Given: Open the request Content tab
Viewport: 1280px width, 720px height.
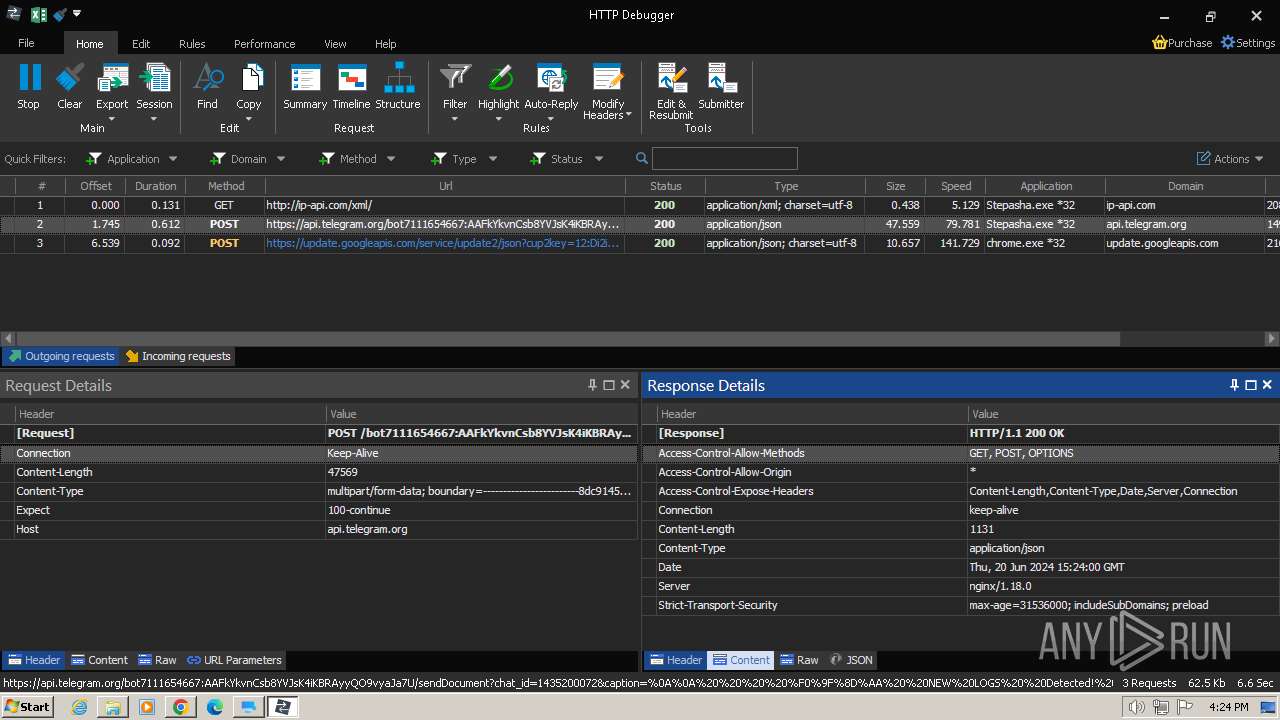Looking at the screenshot, I should [x=99, y=660].
